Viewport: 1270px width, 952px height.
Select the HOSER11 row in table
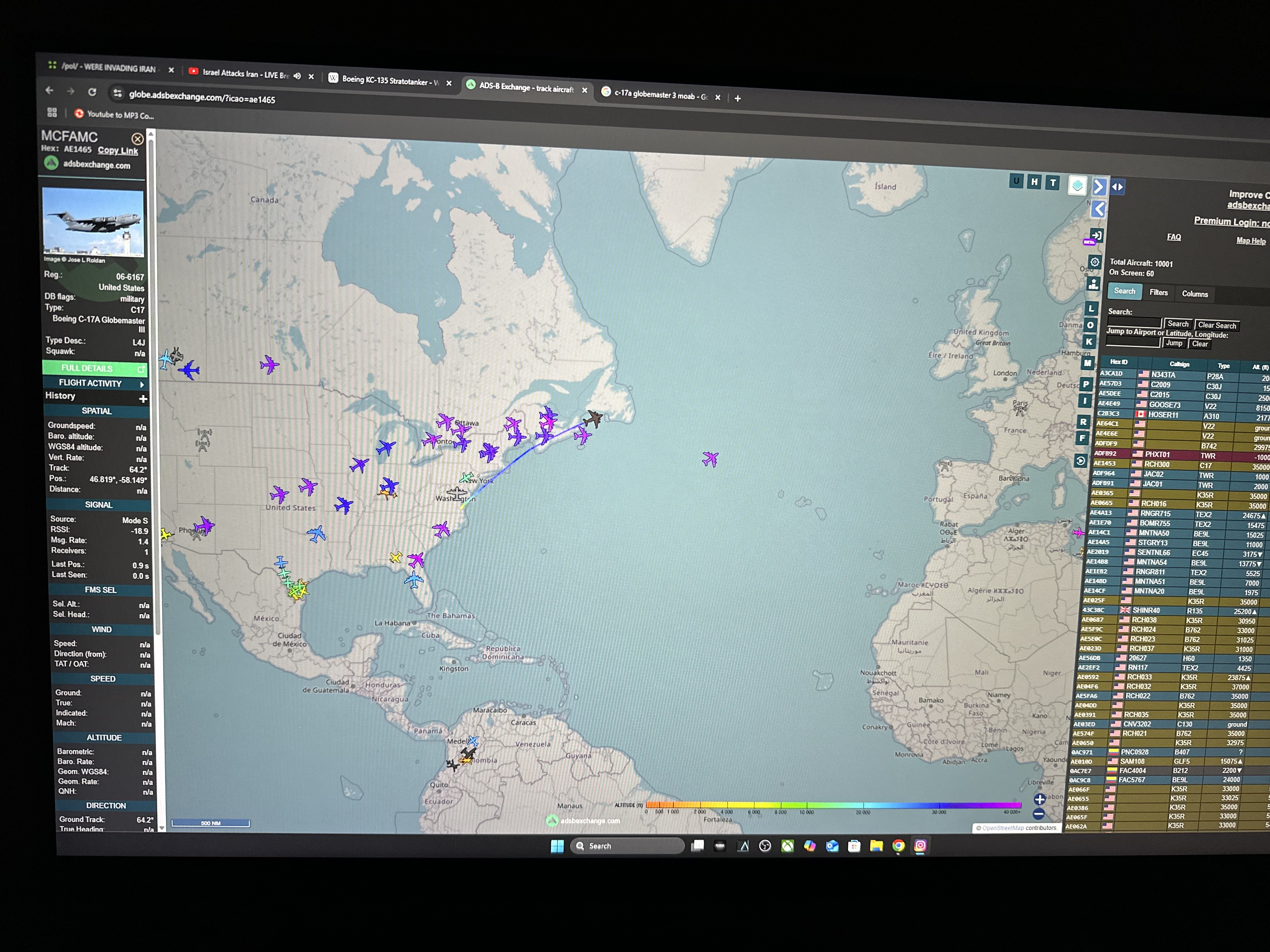click(1183, 415)
